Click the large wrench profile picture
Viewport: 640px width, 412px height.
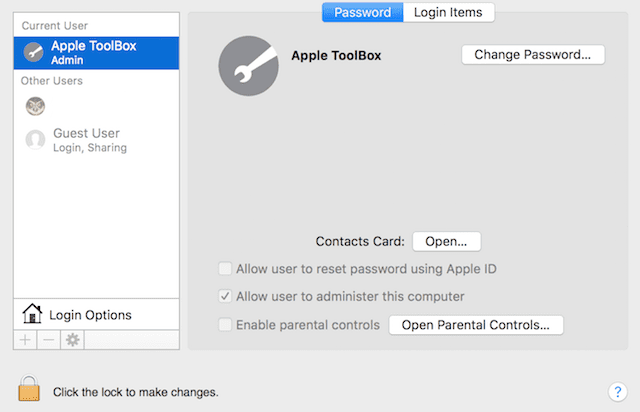[x=249, y=66]
